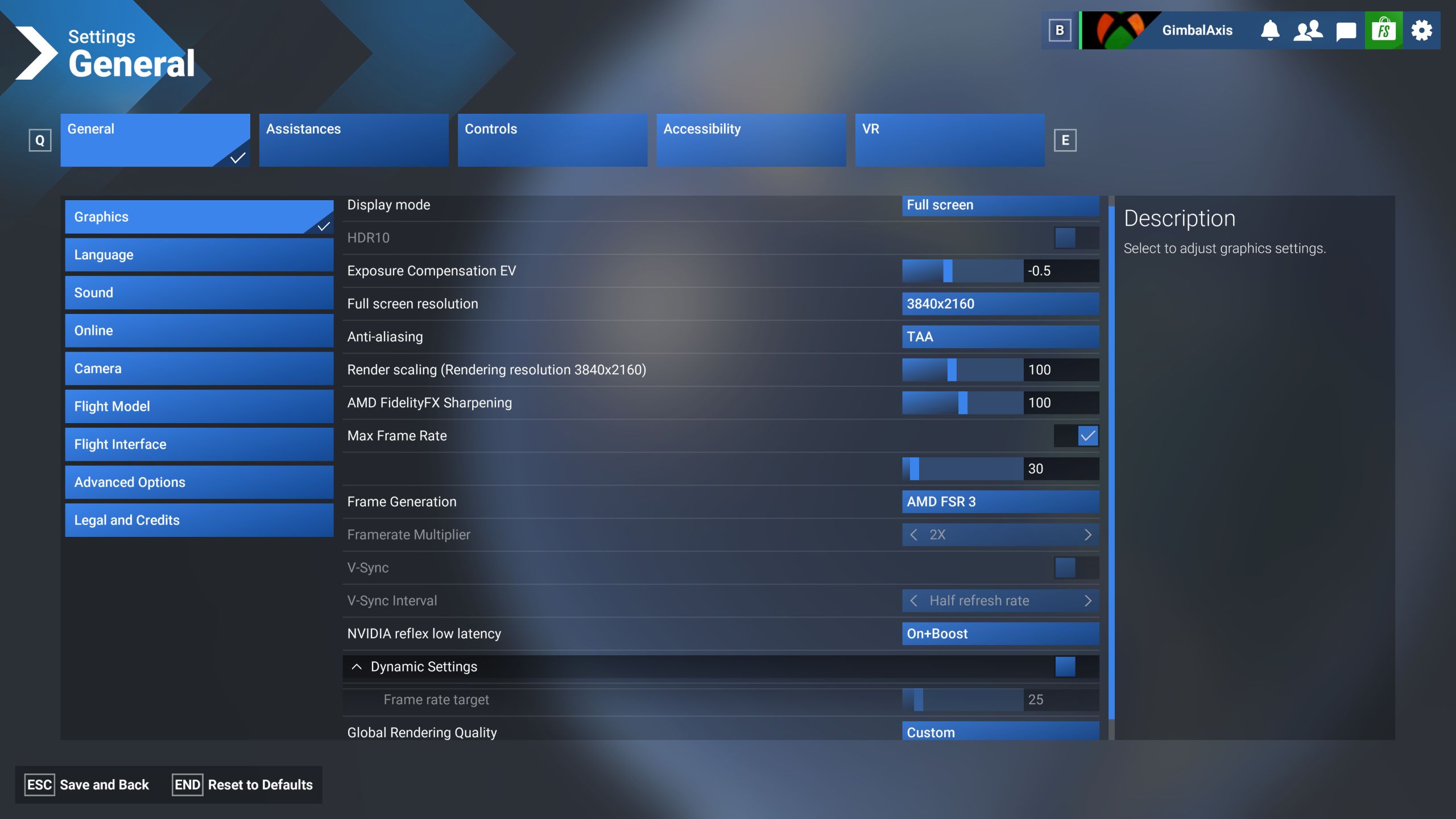The width and height of the screenshot is (1456, 819).
Task: Click the Exposure Compensation value field -0.5
Action: point(1061,271)
